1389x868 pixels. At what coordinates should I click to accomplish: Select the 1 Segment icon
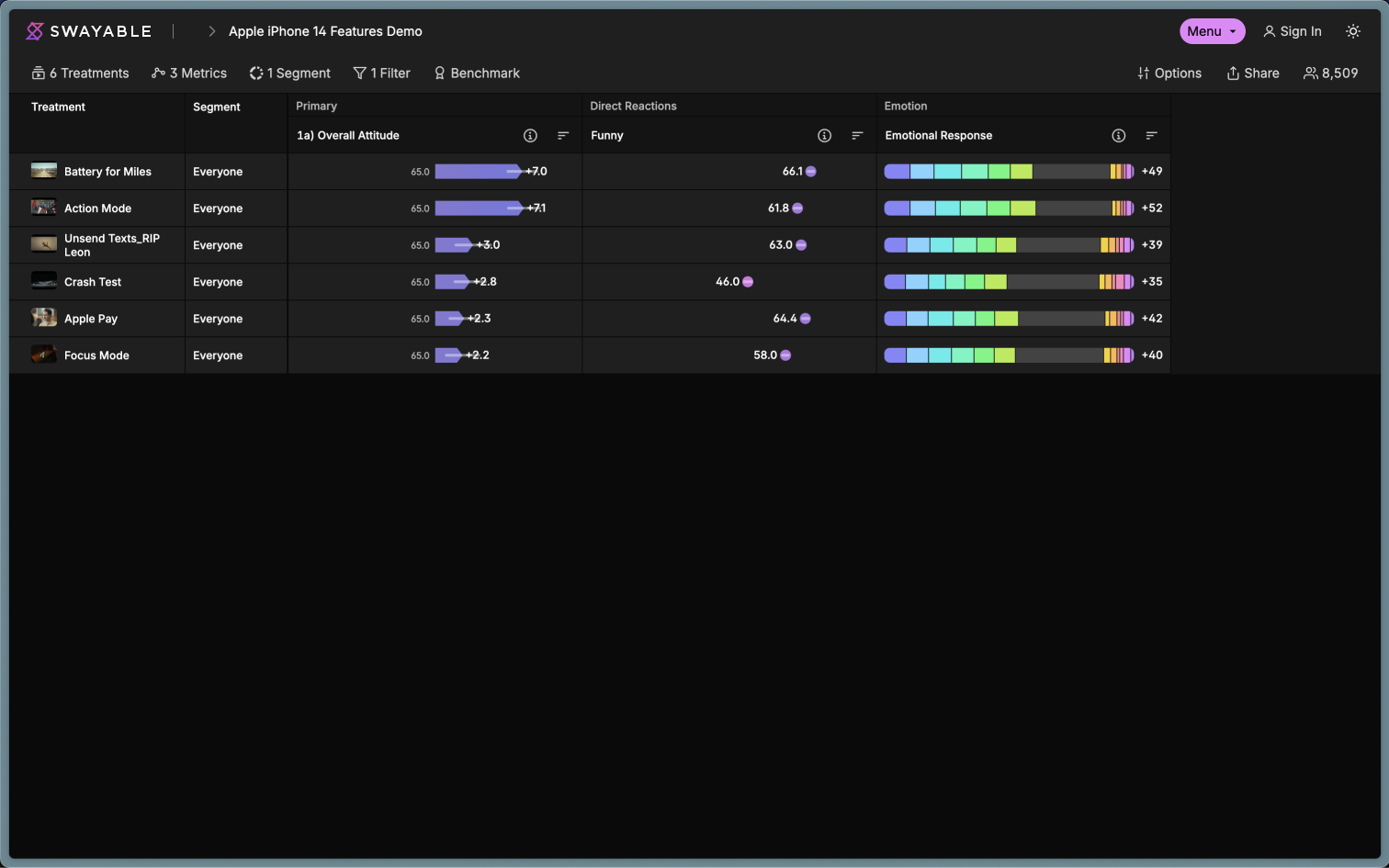click(255, 73)
